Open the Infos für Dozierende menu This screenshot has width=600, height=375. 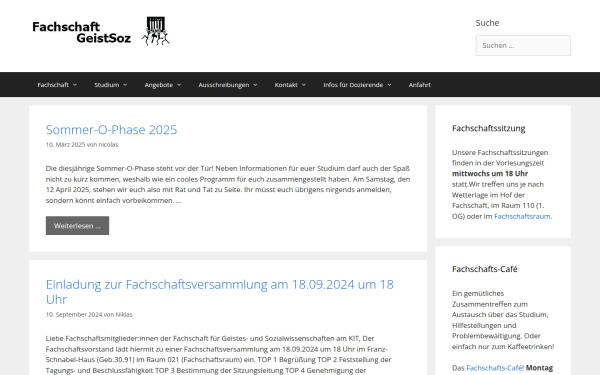click(353, 85)
